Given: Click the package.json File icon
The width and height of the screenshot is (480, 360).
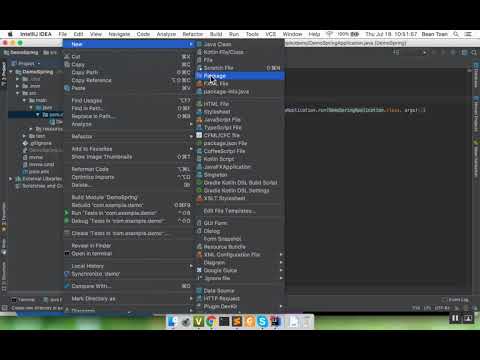Looking at the screenshot, I should 199,143.
